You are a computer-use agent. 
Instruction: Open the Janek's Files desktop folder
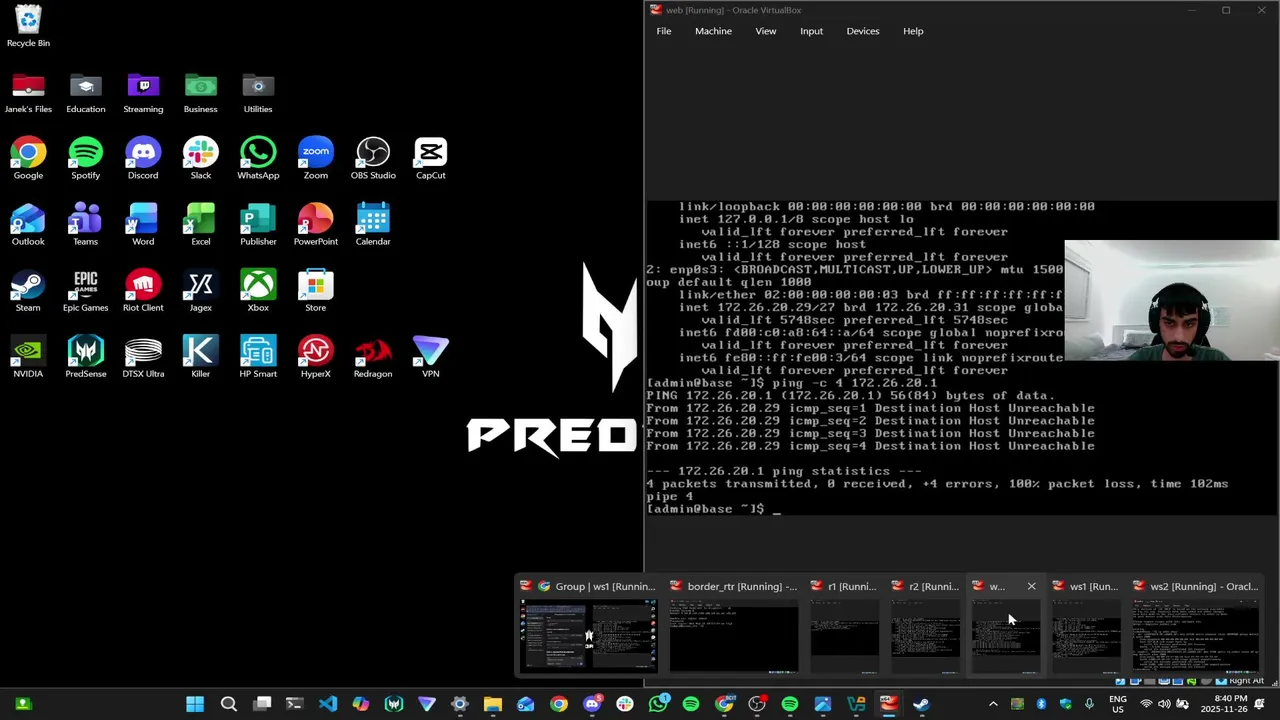pos(28,93)
